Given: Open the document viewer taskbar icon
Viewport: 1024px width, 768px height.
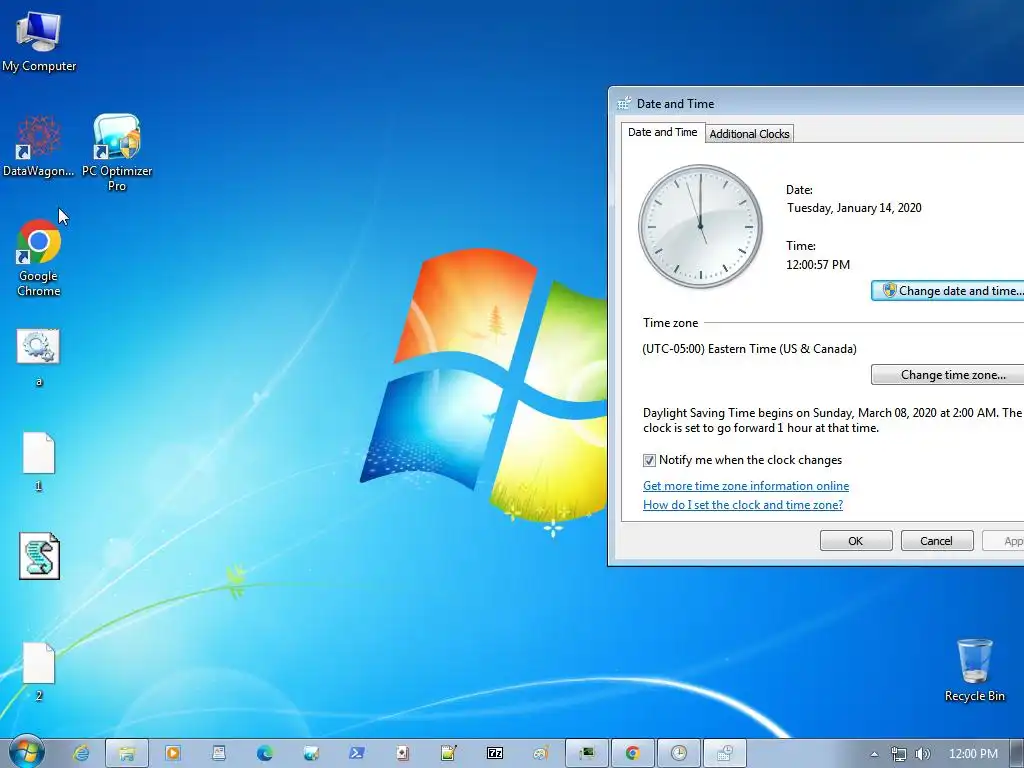Looking at the screenshot, I should (x=219, y=754).
